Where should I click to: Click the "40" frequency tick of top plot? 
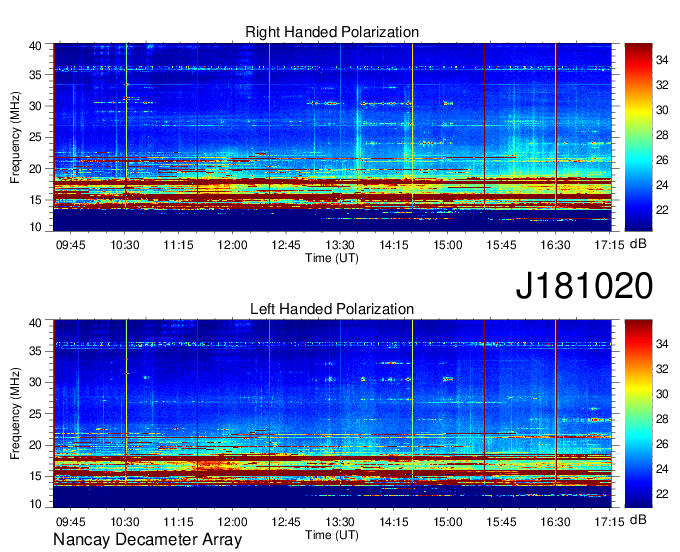(35, 46)
